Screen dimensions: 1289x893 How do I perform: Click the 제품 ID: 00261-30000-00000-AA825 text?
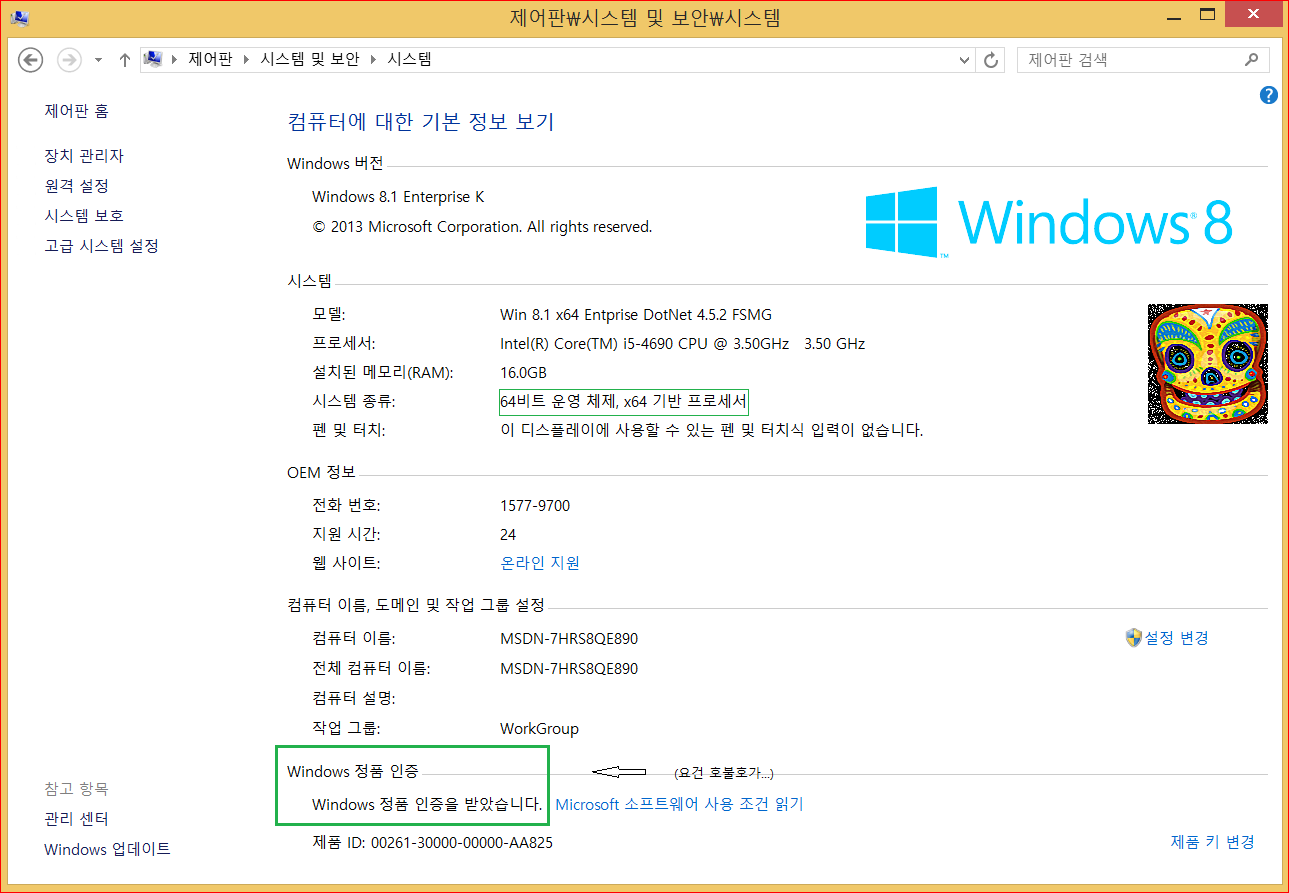pyautogui.click(x=432, y=842)
